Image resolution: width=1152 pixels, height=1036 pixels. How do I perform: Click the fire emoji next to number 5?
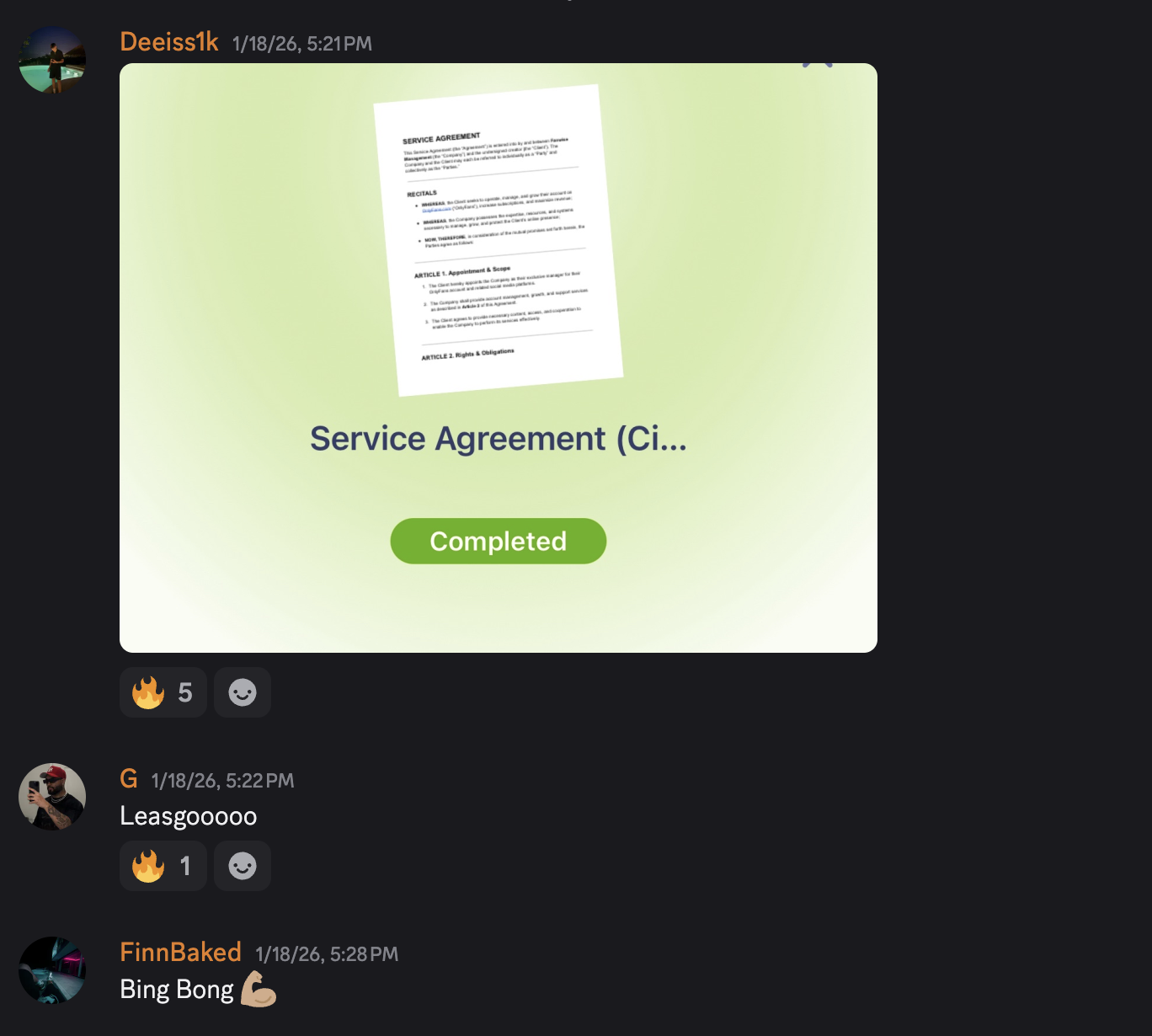(x=148, y=692)
